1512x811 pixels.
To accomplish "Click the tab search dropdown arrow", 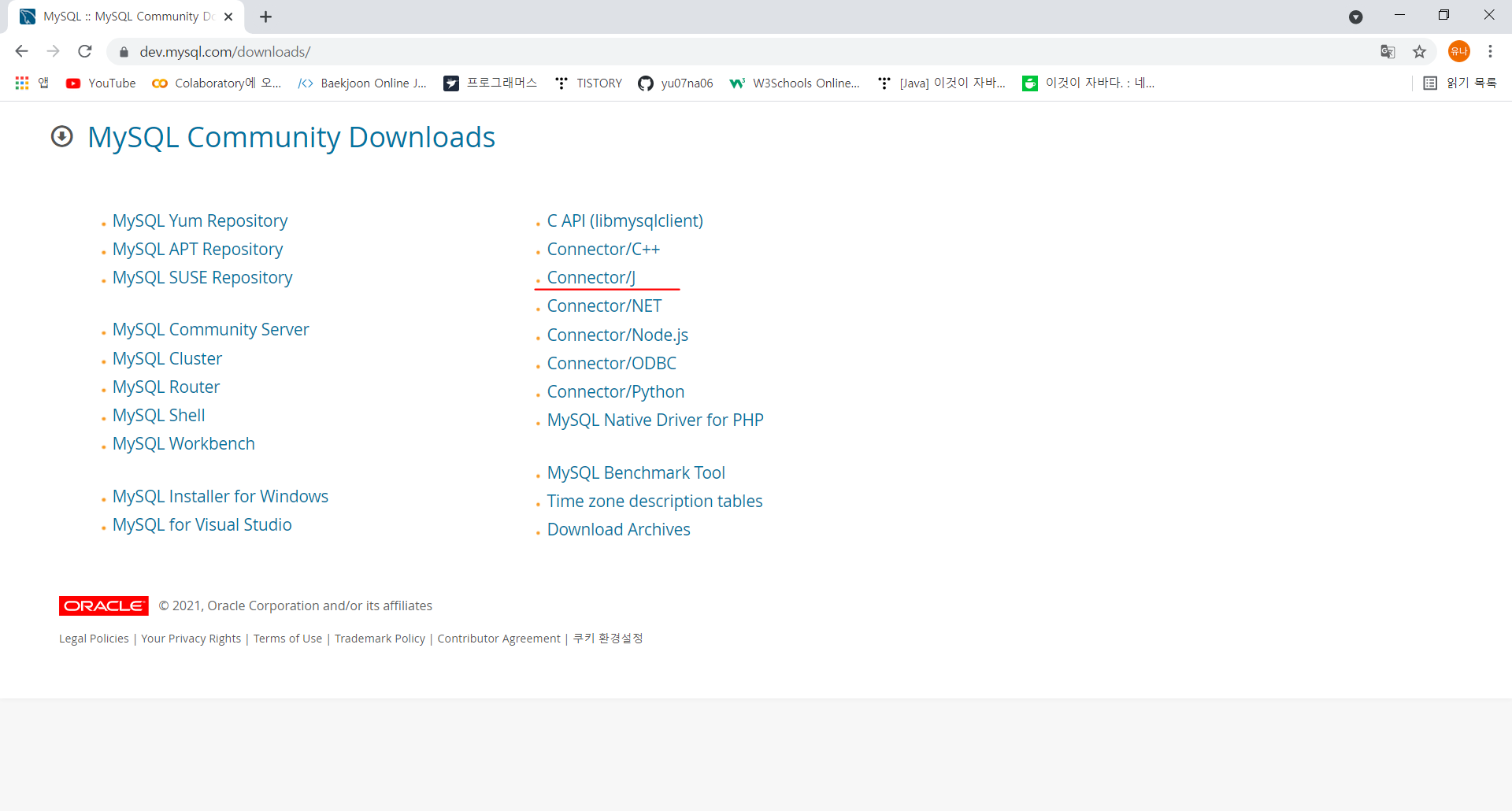I will [1355, 17].
